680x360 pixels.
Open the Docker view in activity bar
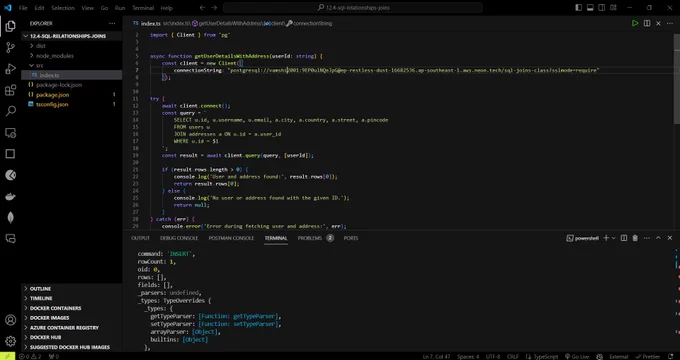click(10, 196)
